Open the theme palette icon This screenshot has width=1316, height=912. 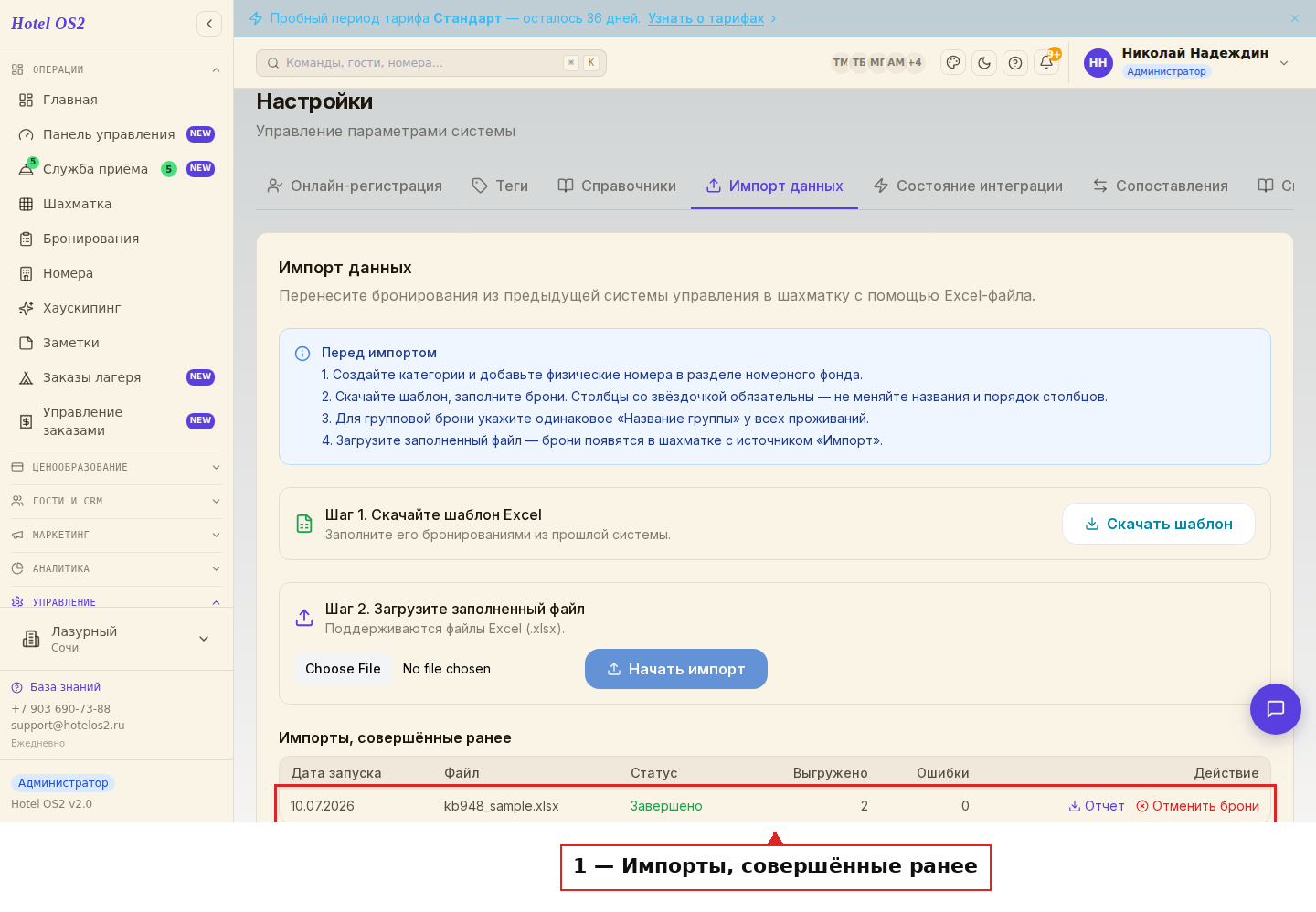click(x=953, y=62)
